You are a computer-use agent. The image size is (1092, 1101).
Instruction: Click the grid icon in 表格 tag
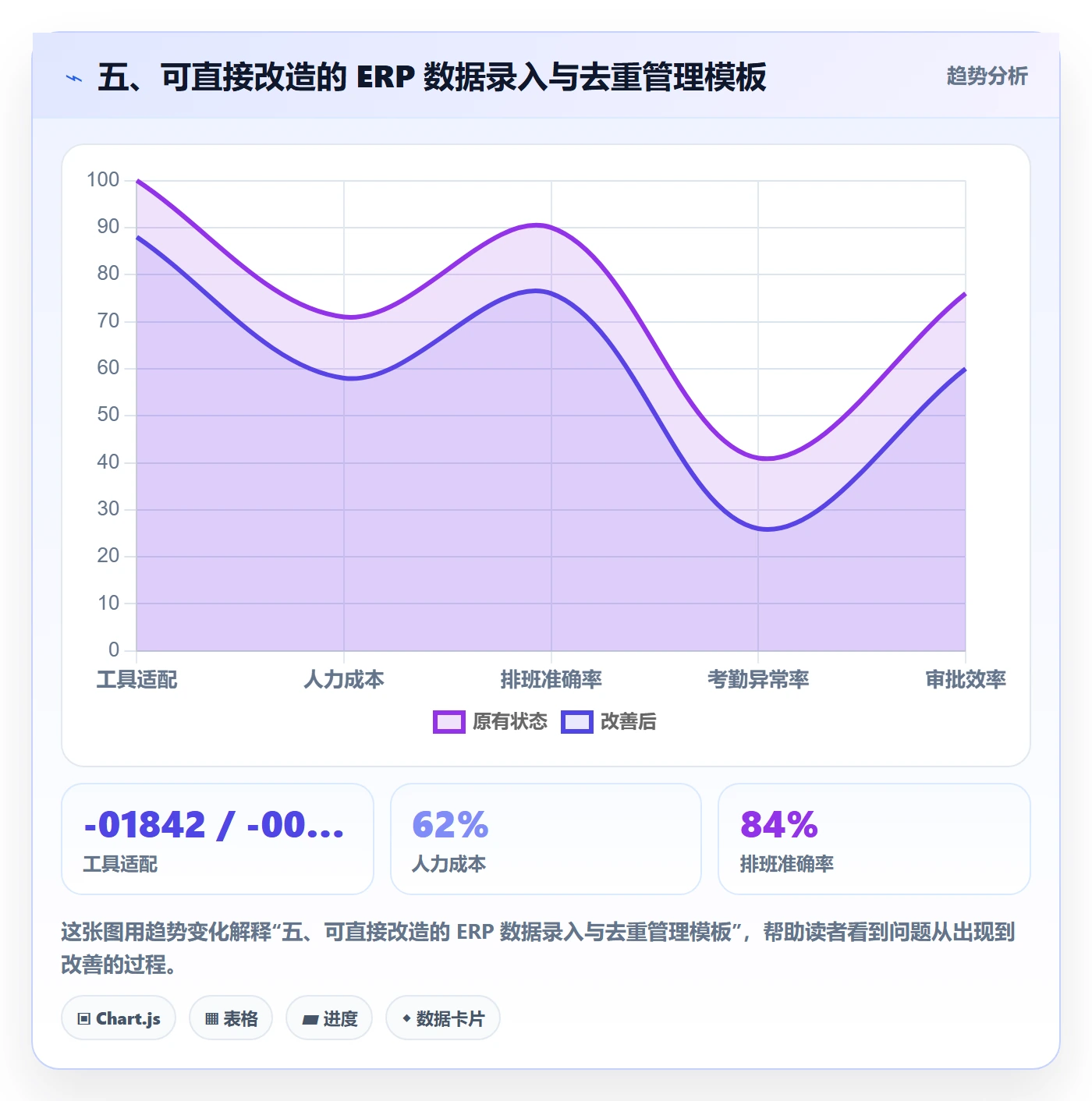click(x=211, y=1019)
